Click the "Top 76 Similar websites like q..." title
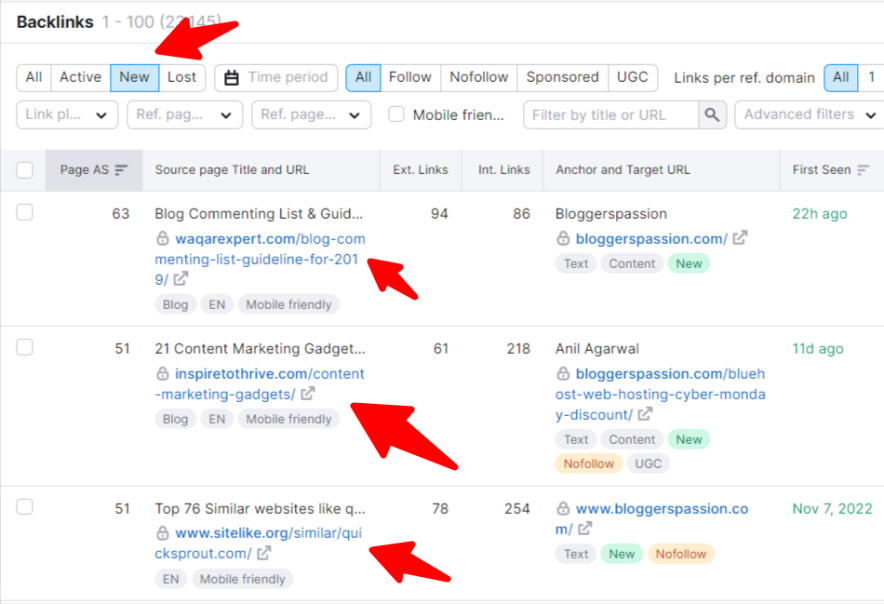Screen dimensions: 884x604 (260, 509)
